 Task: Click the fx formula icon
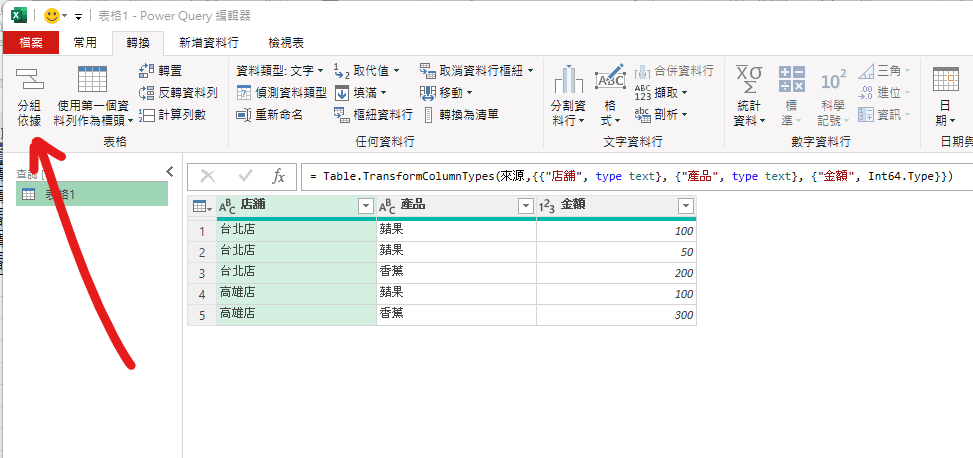click(279, 177)
